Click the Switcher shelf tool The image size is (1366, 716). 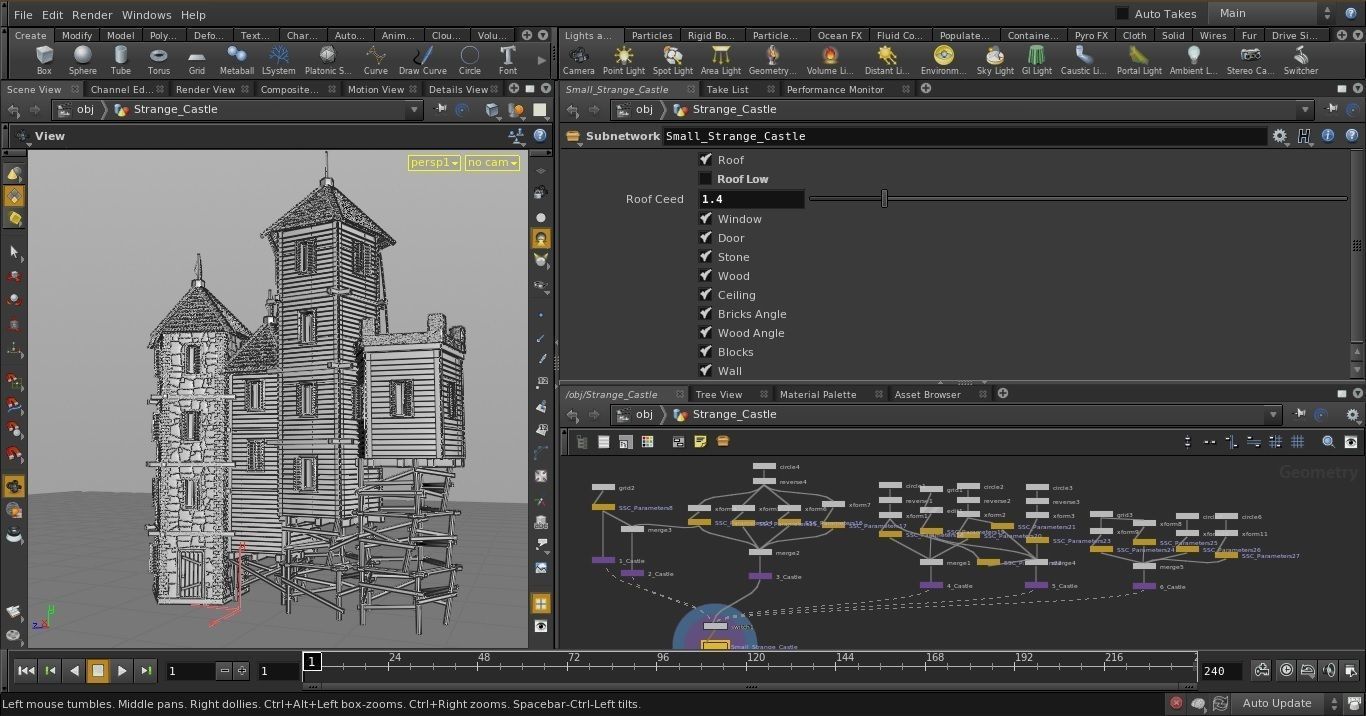1301,60
